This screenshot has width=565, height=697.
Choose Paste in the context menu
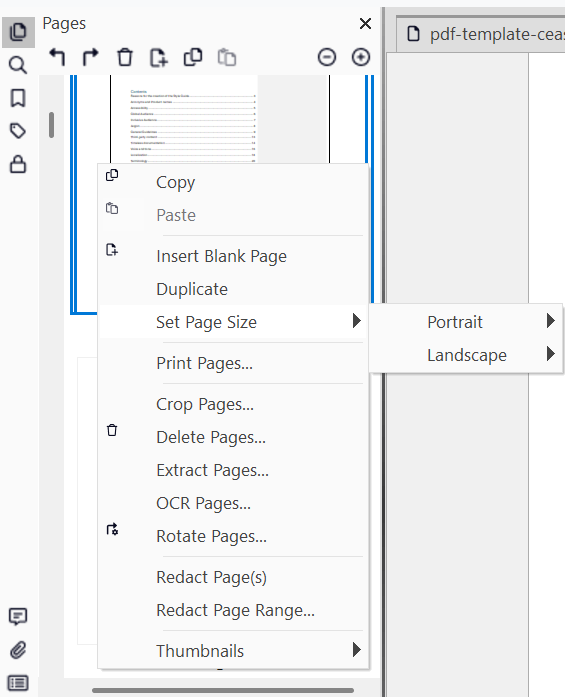point(233,215)
